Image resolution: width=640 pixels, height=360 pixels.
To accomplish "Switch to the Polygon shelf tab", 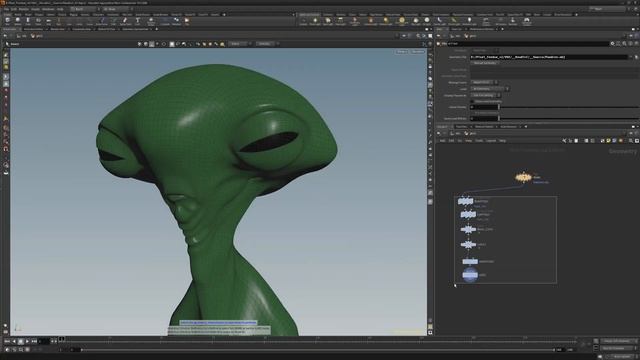I will coord(39,15).
